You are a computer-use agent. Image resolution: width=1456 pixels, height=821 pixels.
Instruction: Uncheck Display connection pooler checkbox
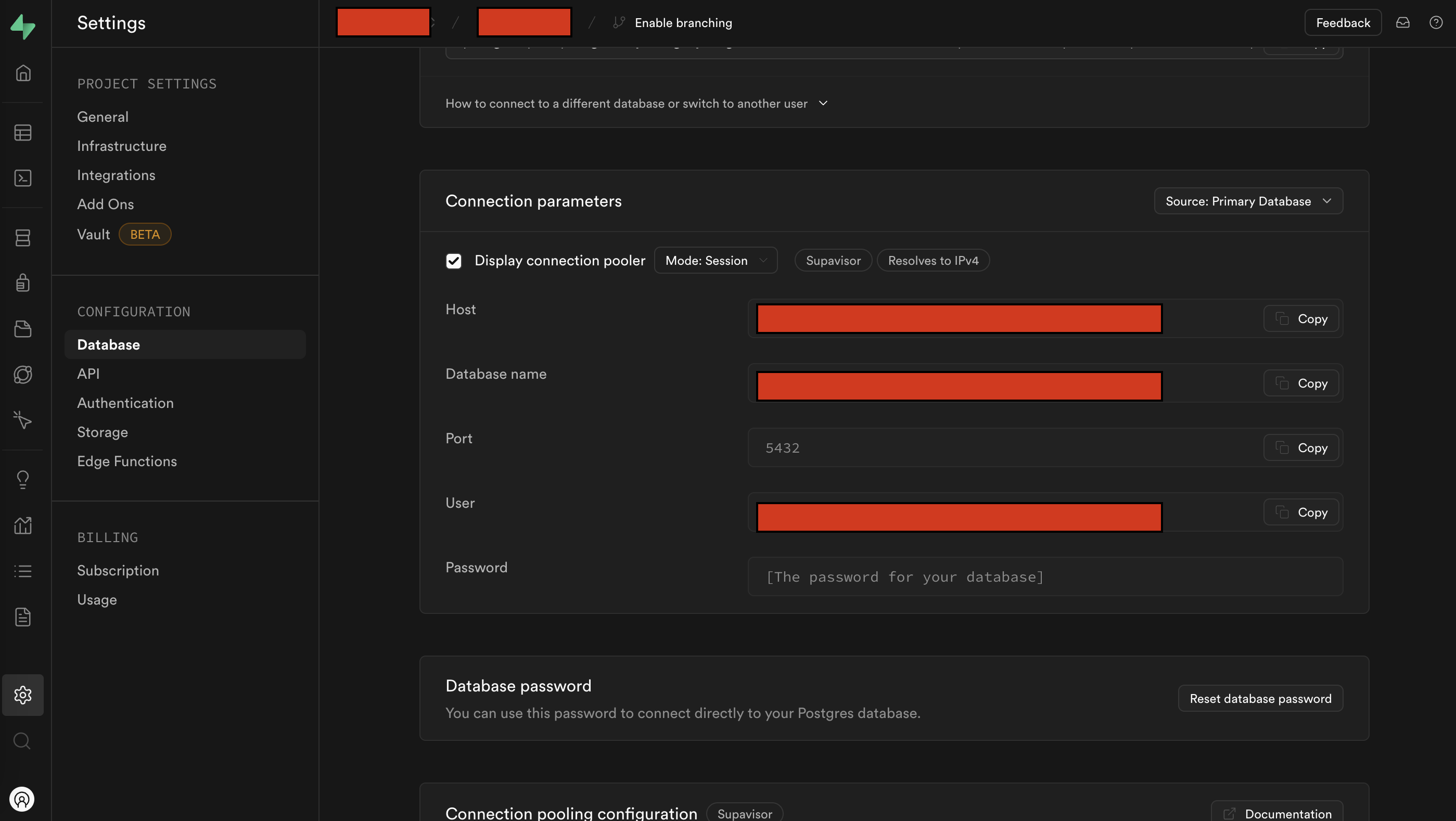(x=453, y=261)
